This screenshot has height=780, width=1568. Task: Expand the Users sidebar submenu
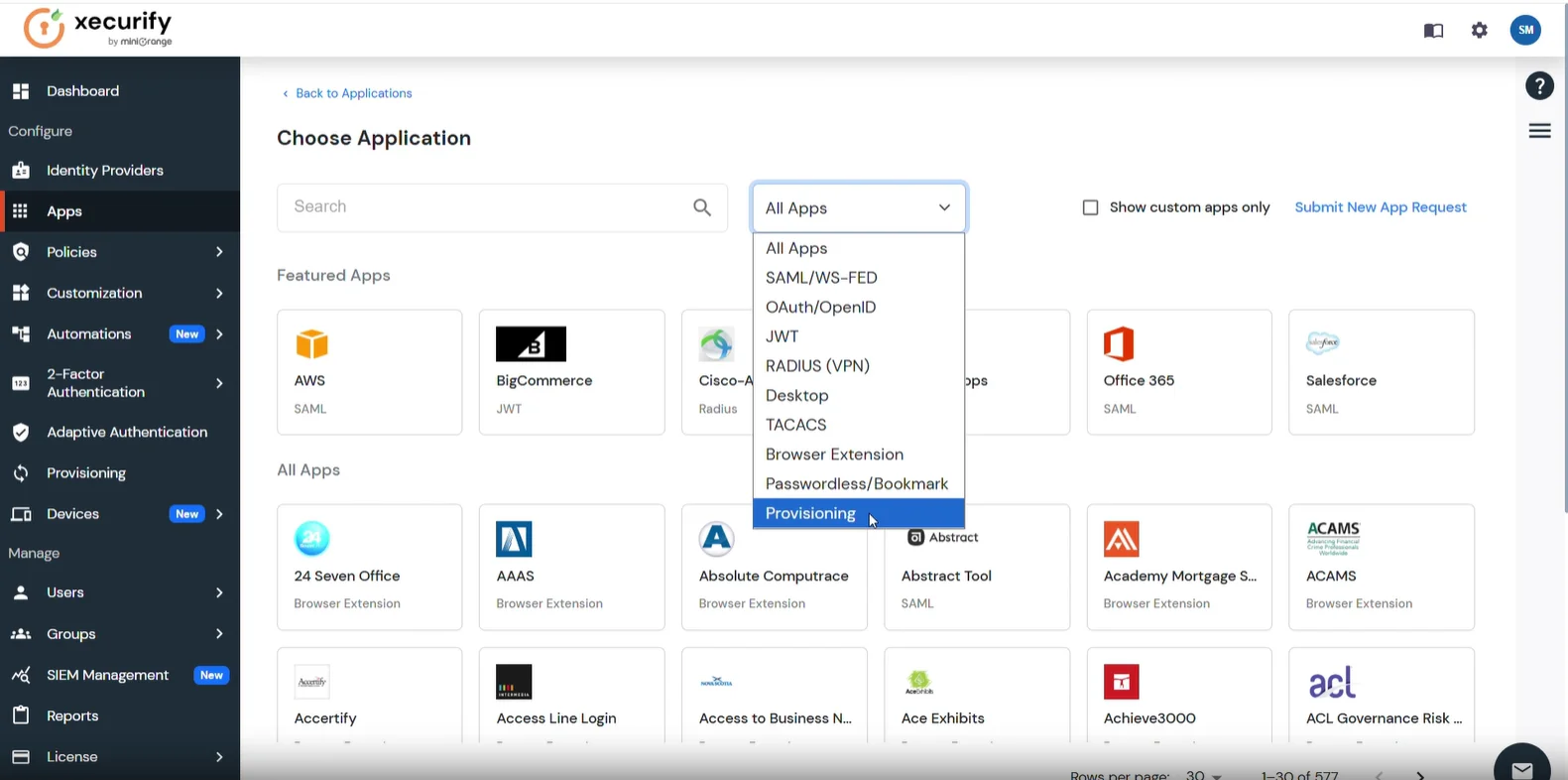tap(219, 592)
